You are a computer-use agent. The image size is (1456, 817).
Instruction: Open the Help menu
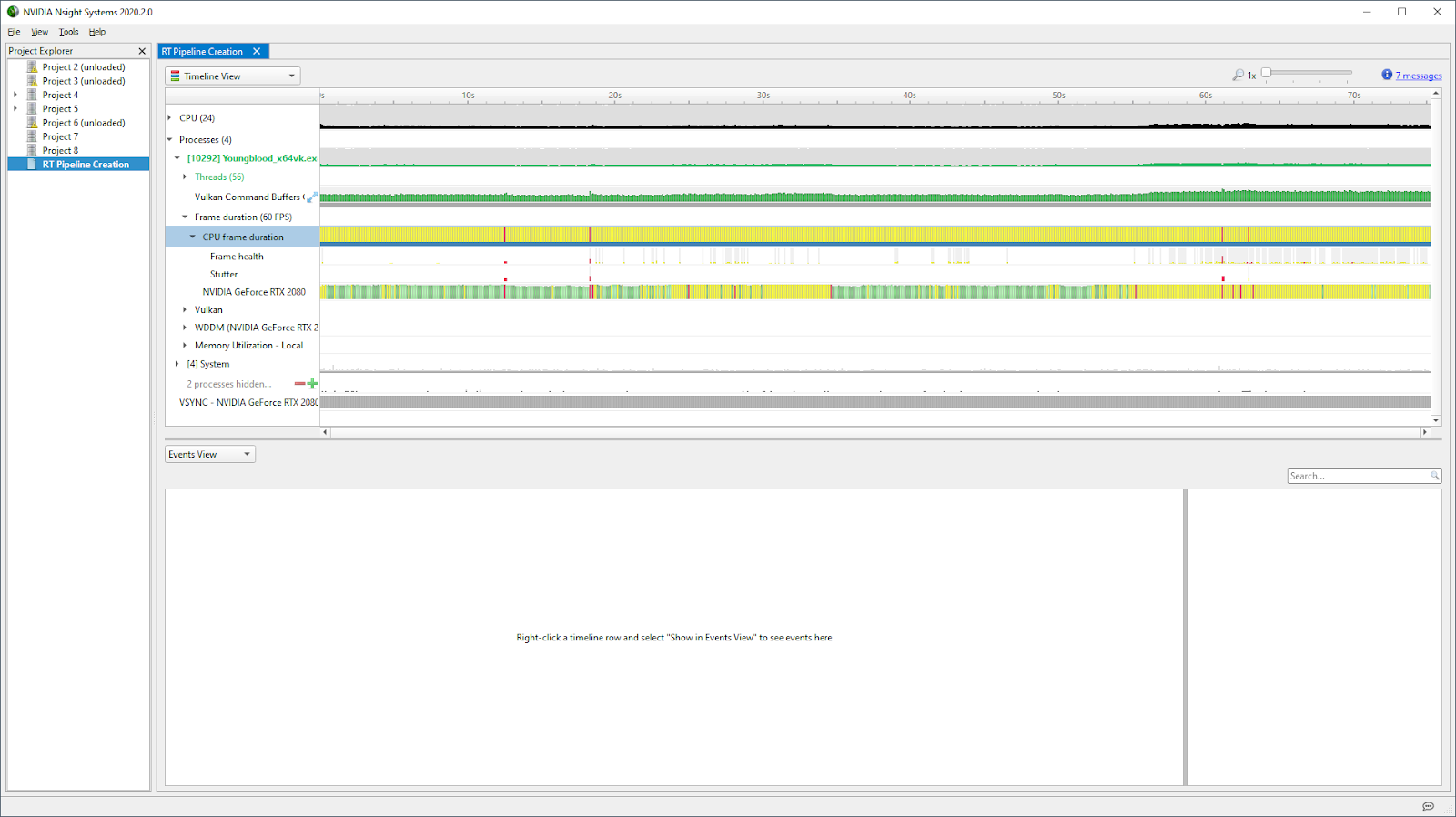(97, 32)
